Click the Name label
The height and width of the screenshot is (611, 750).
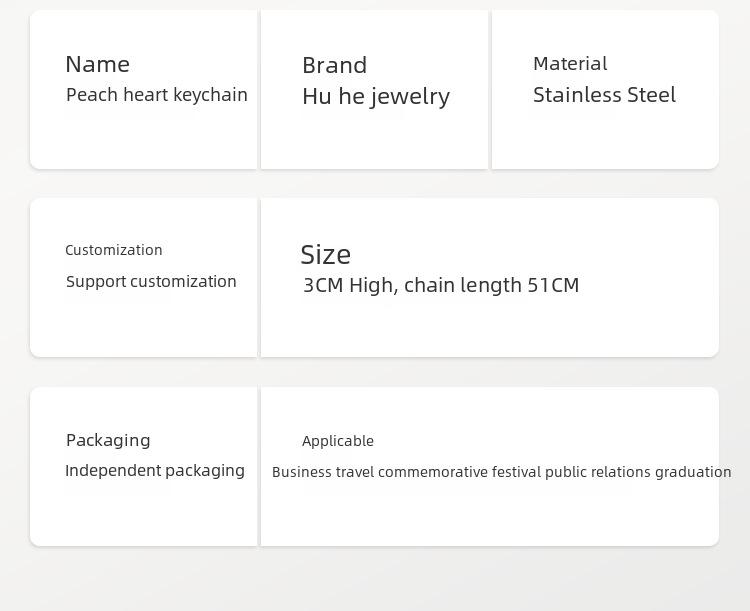pyautogui.click(x=98, y=65)
